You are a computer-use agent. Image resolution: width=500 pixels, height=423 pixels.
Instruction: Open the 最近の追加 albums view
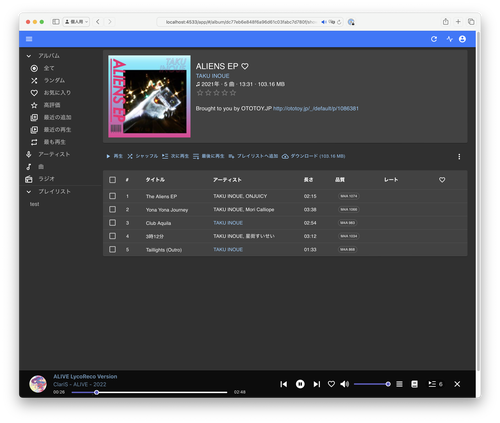coord(57,117)
